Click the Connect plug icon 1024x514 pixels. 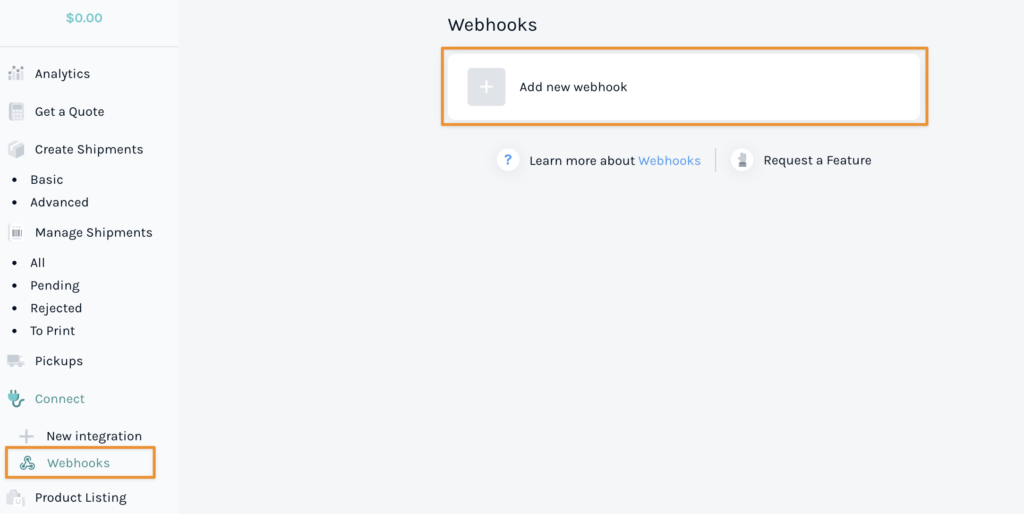[16, 399]
